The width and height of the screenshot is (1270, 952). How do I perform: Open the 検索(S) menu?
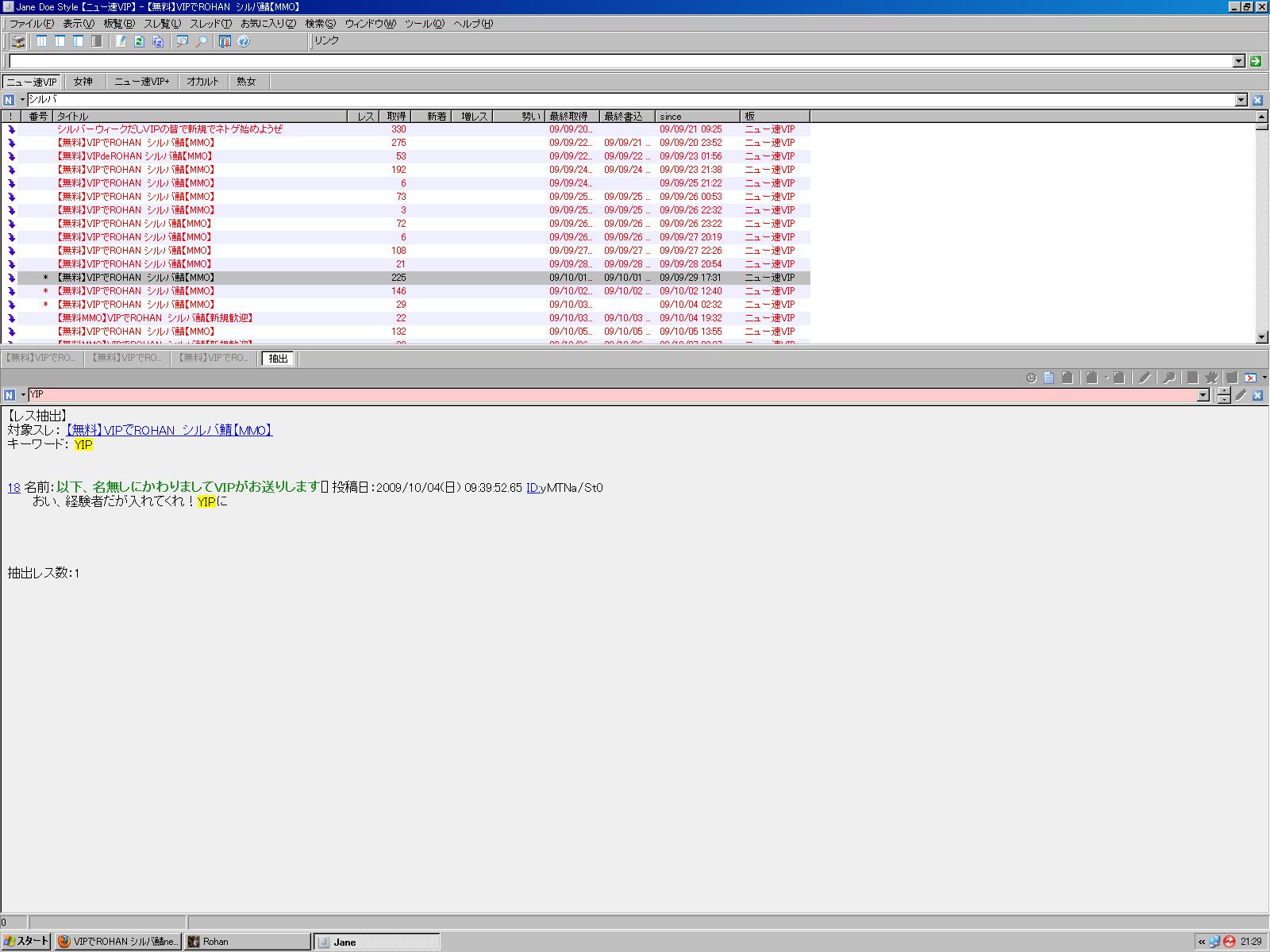point(320,24)
